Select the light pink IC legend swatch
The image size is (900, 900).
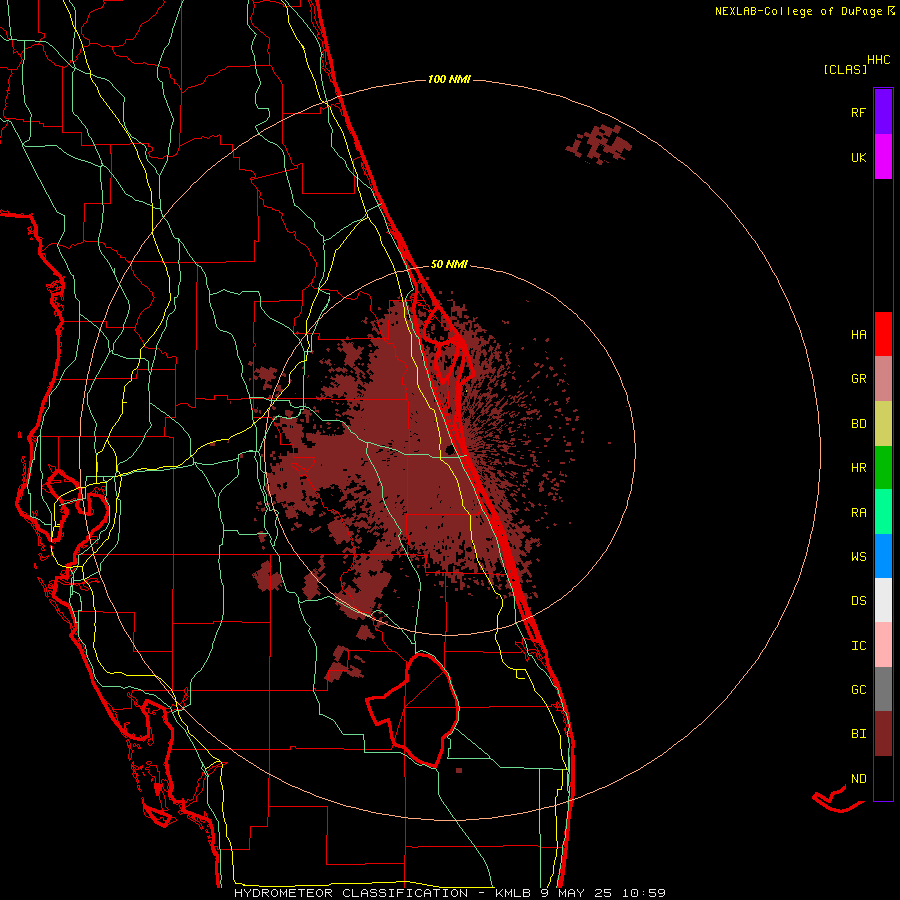(883, 645)
